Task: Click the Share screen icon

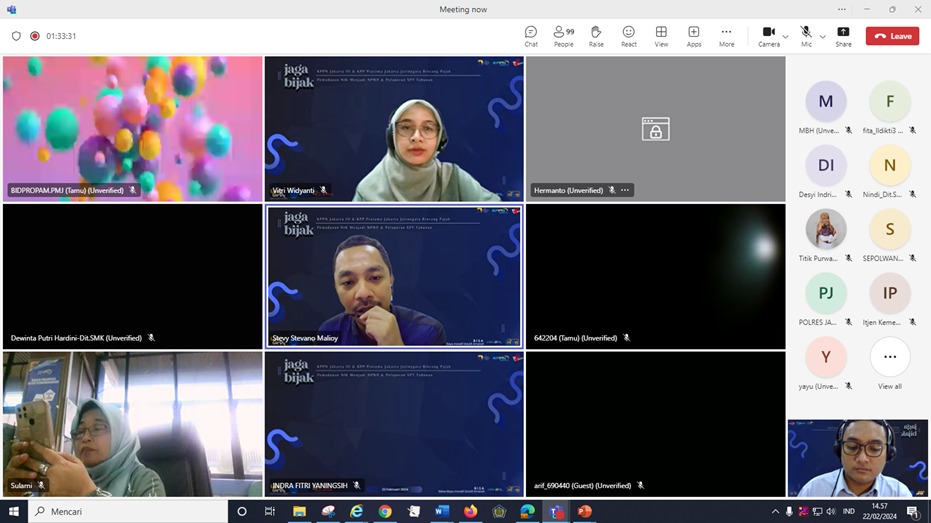Action: click(x=843, y=36)
